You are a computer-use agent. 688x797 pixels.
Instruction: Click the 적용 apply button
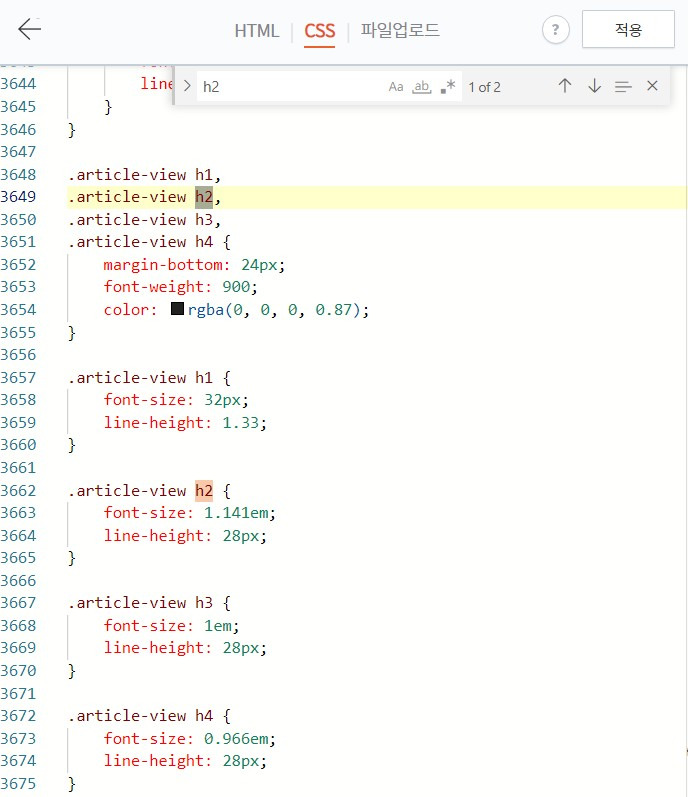point(628,29)
